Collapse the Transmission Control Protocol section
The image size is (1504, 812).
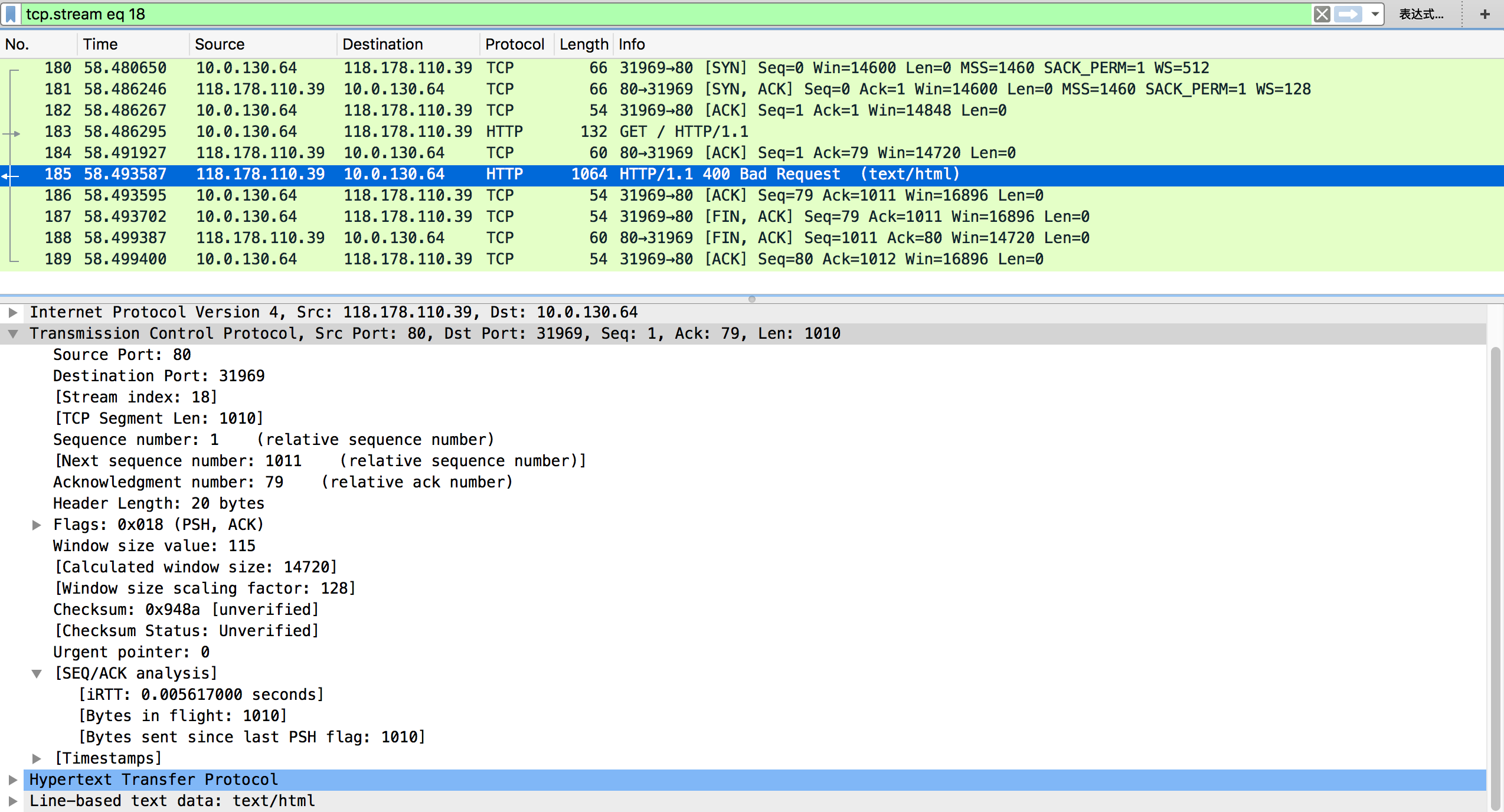coord(13,333)
